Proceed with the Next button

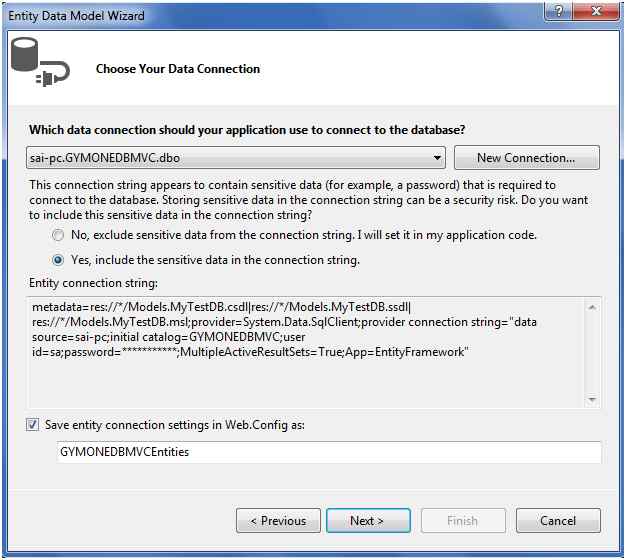click(x=368, y=521)
